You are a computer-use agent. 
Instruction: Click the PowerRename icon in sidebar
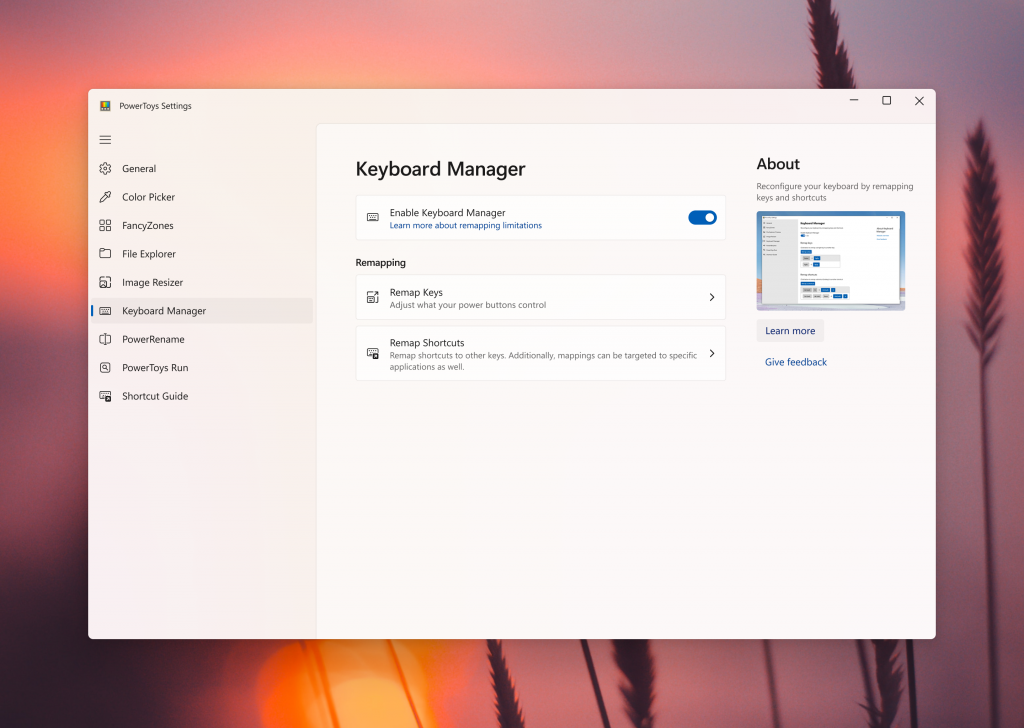click(x=105, y=339)
